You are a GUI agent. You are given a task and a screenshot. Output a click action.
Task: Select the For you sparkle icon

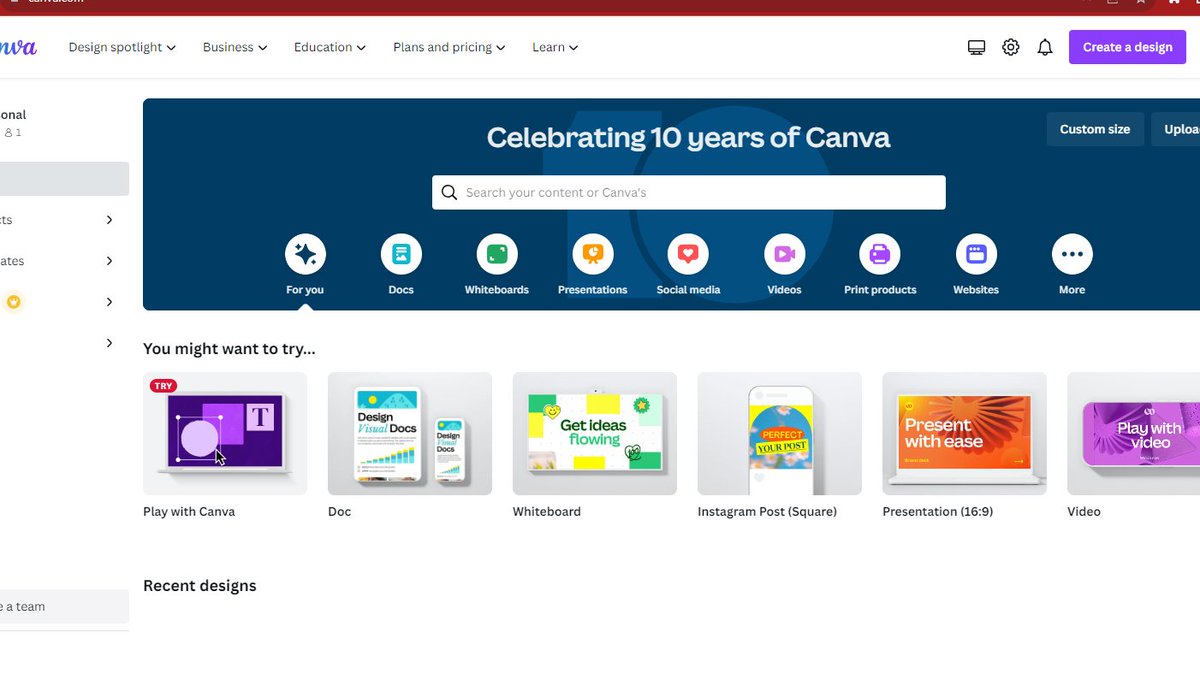click(x=305, y=254)
